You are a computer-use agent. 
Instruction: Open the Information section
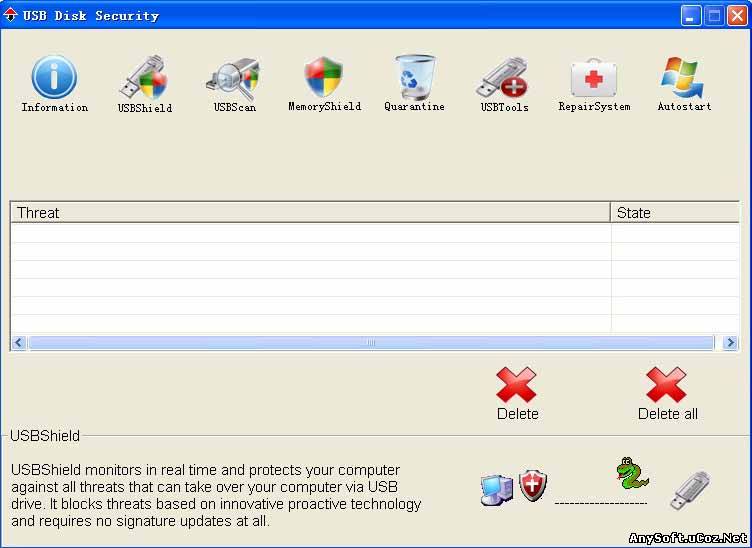click(54, 83)
